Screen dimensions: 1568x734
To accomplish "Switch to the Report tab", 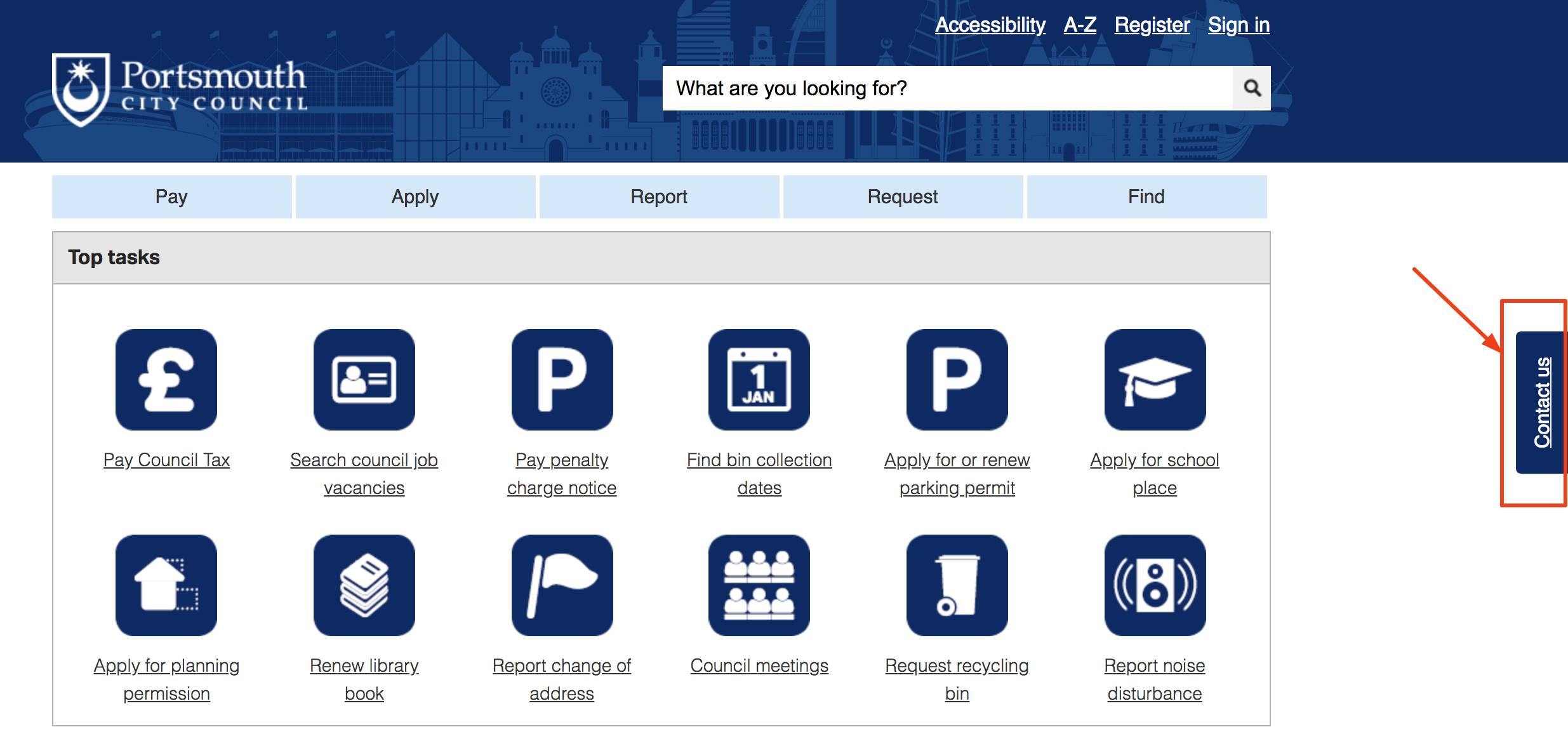I will click(659, 197).
